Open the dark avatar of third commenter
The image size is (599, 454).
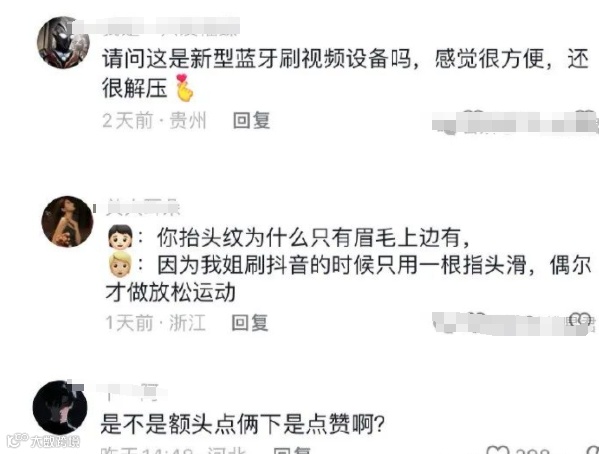60,407
